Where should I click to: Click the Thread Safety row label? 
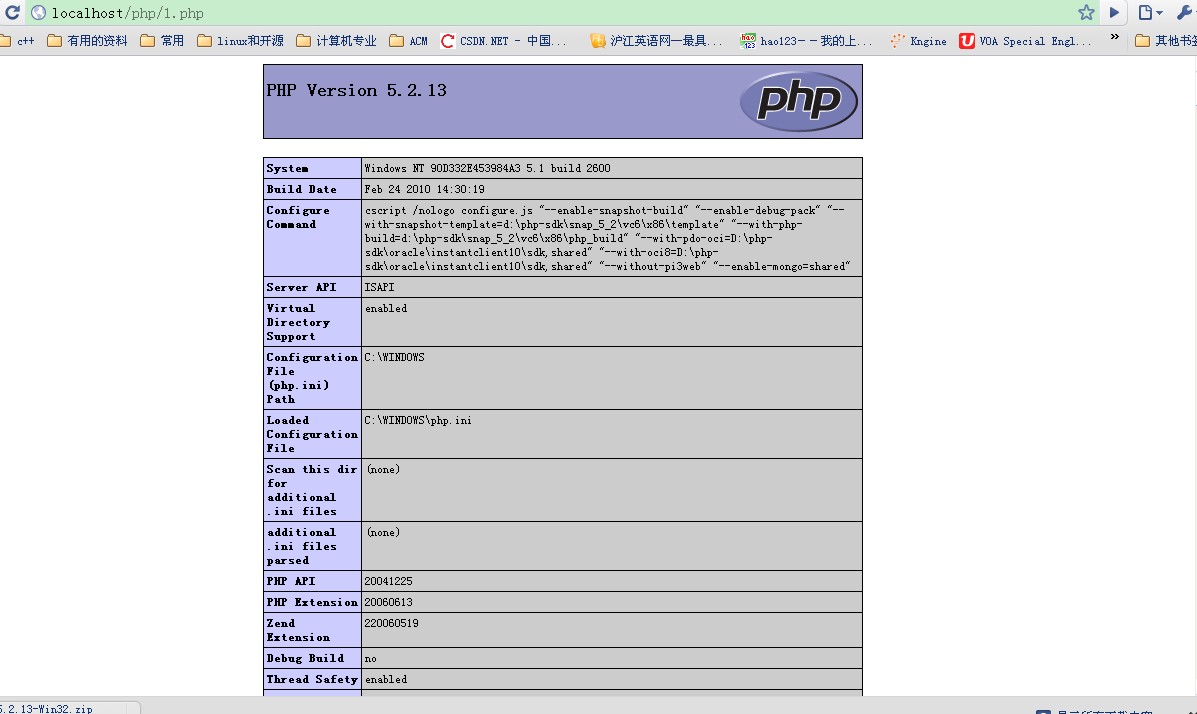click(312, 680)
